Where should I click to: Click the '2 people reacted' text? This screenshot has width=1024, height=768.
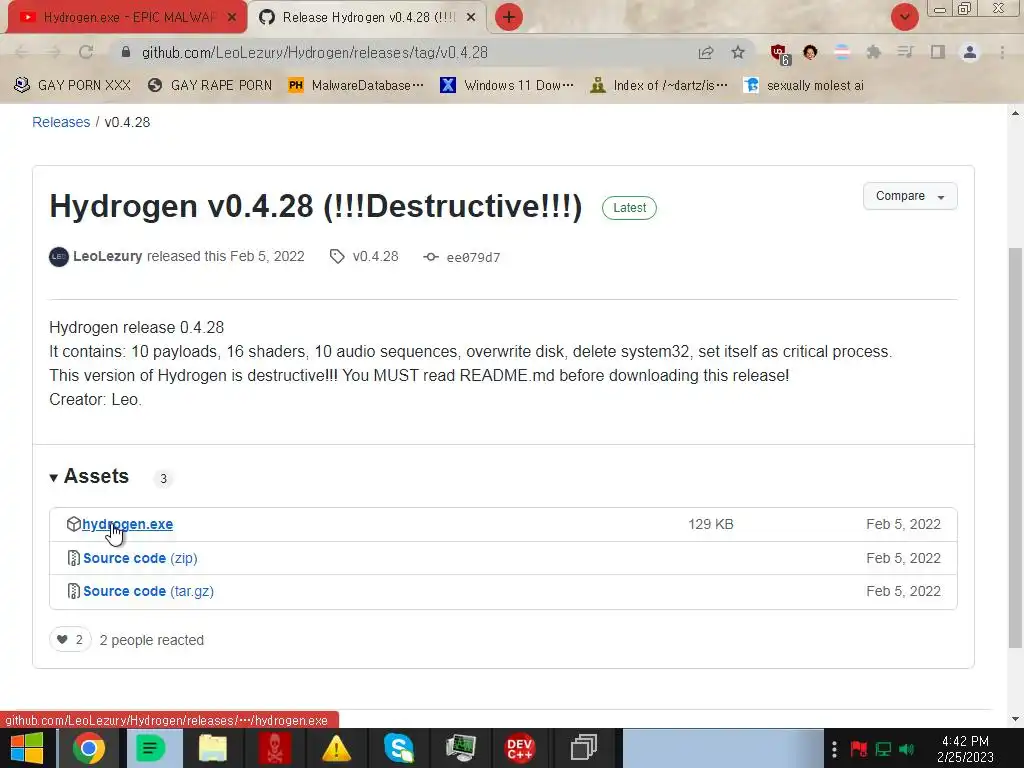point(152,640)
